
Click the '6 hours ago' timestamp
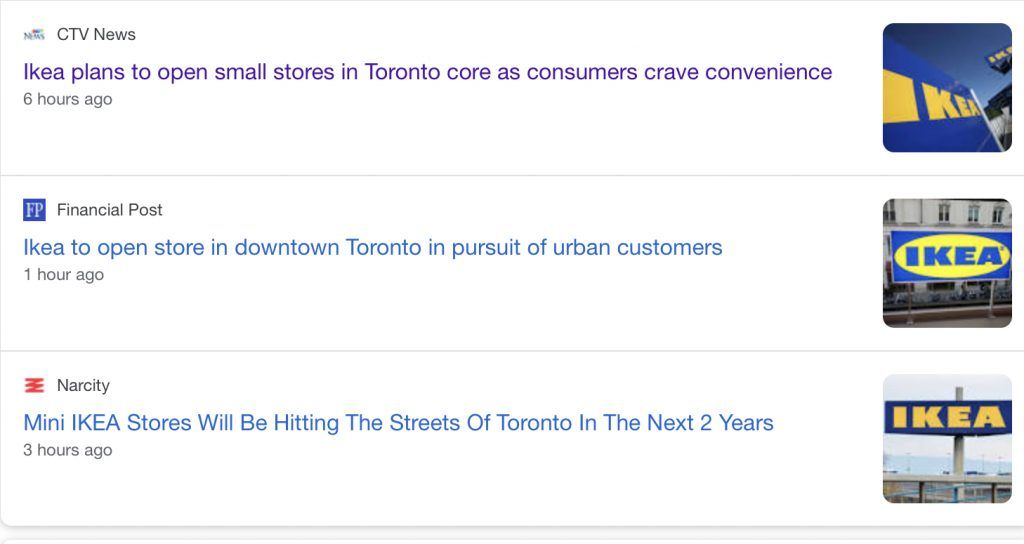[68, 99]
